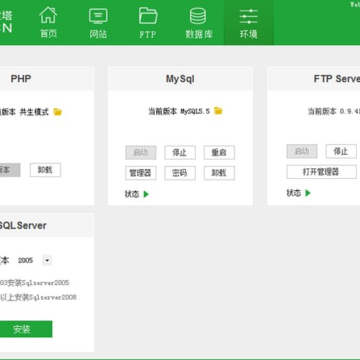Image resolution: width=360 pixels, height=360 pixels.
Task: Open the FTP tab
Action: pos(148,22)
